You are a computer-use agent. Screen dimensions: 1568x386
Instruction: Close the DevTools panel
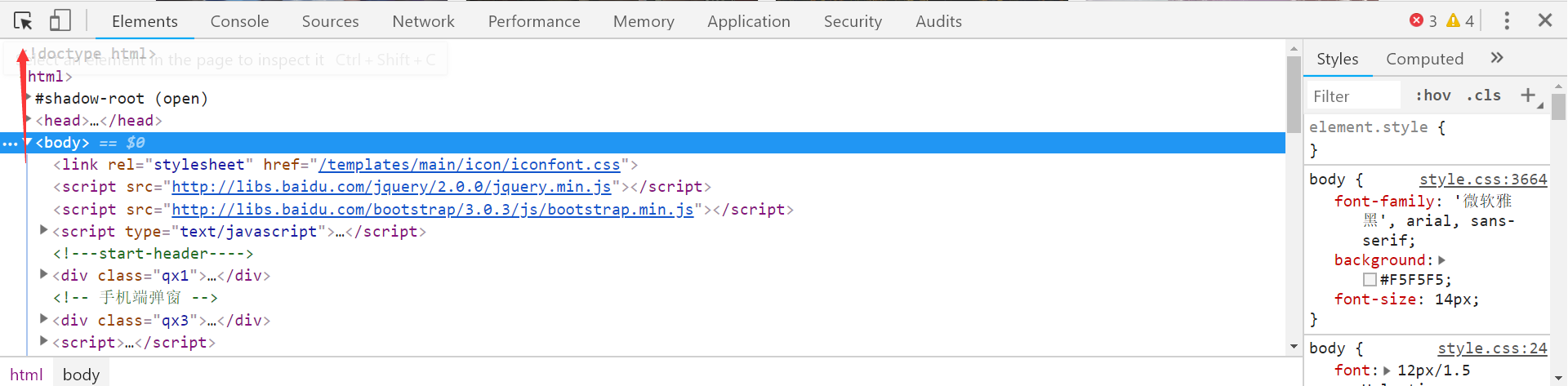[1545, 20]
